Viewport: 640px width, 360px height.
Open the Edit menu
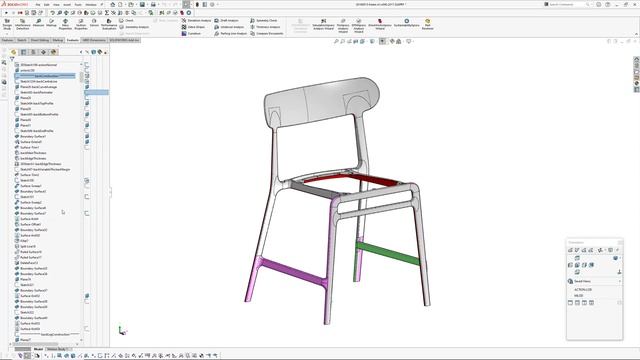click(47, 4)
